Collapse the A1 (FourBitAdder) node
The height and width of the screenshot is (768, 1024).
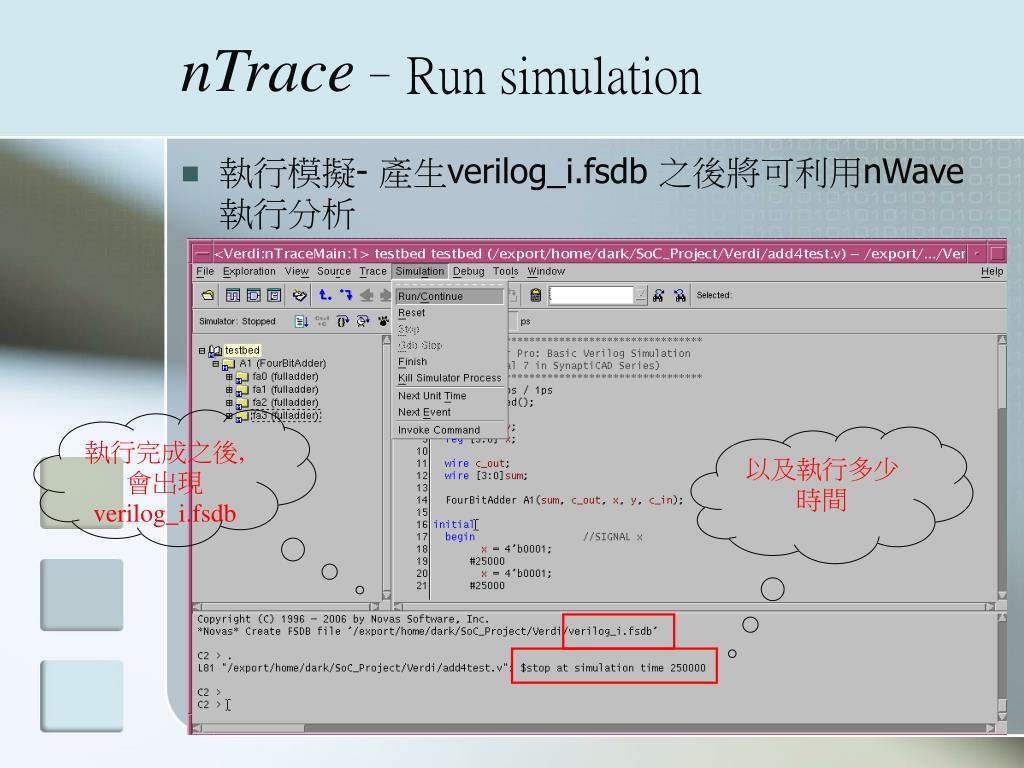pos(216,364)
